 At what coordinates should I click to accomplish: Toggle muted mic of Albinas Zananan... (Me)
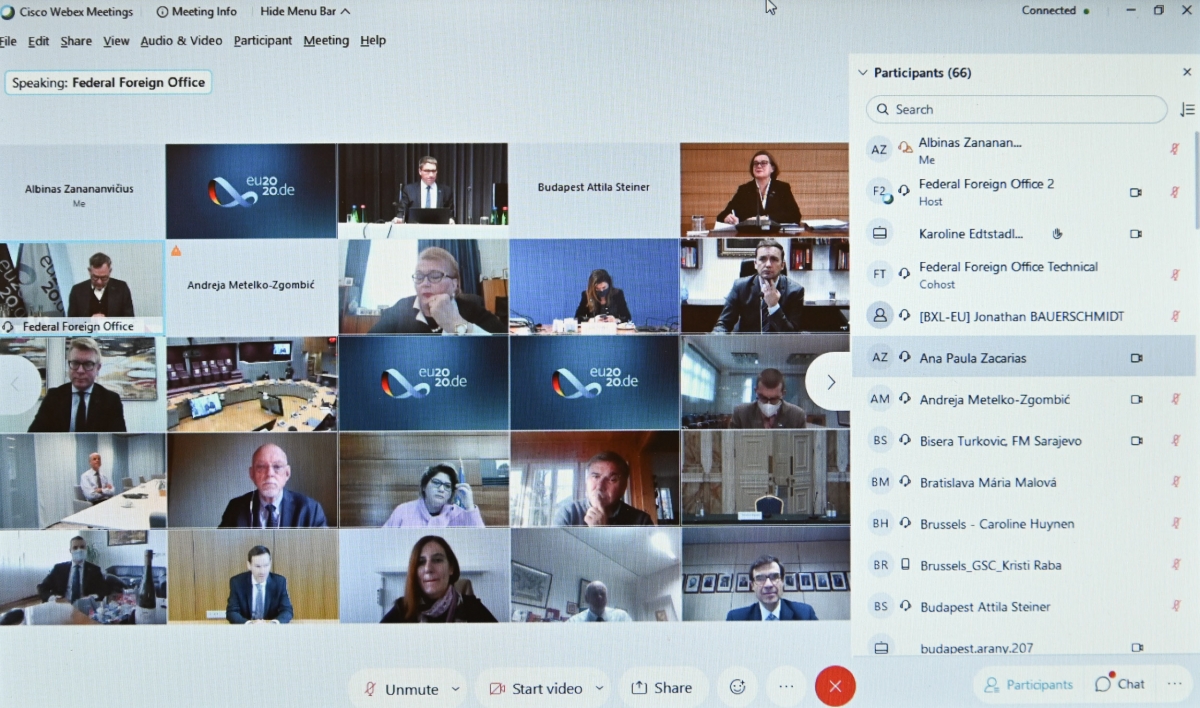coord(1175,149)
